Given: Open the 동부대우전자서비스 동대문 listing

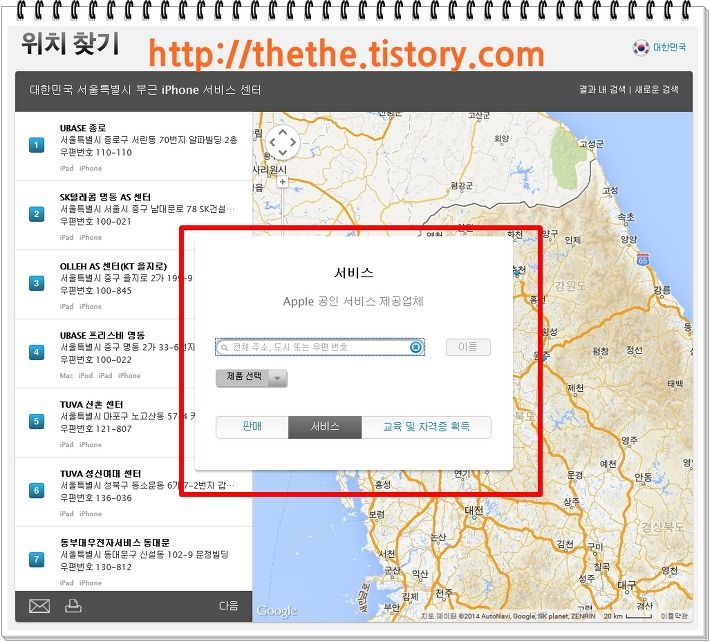Looking at the screenshot, I should tap(134, 560).
